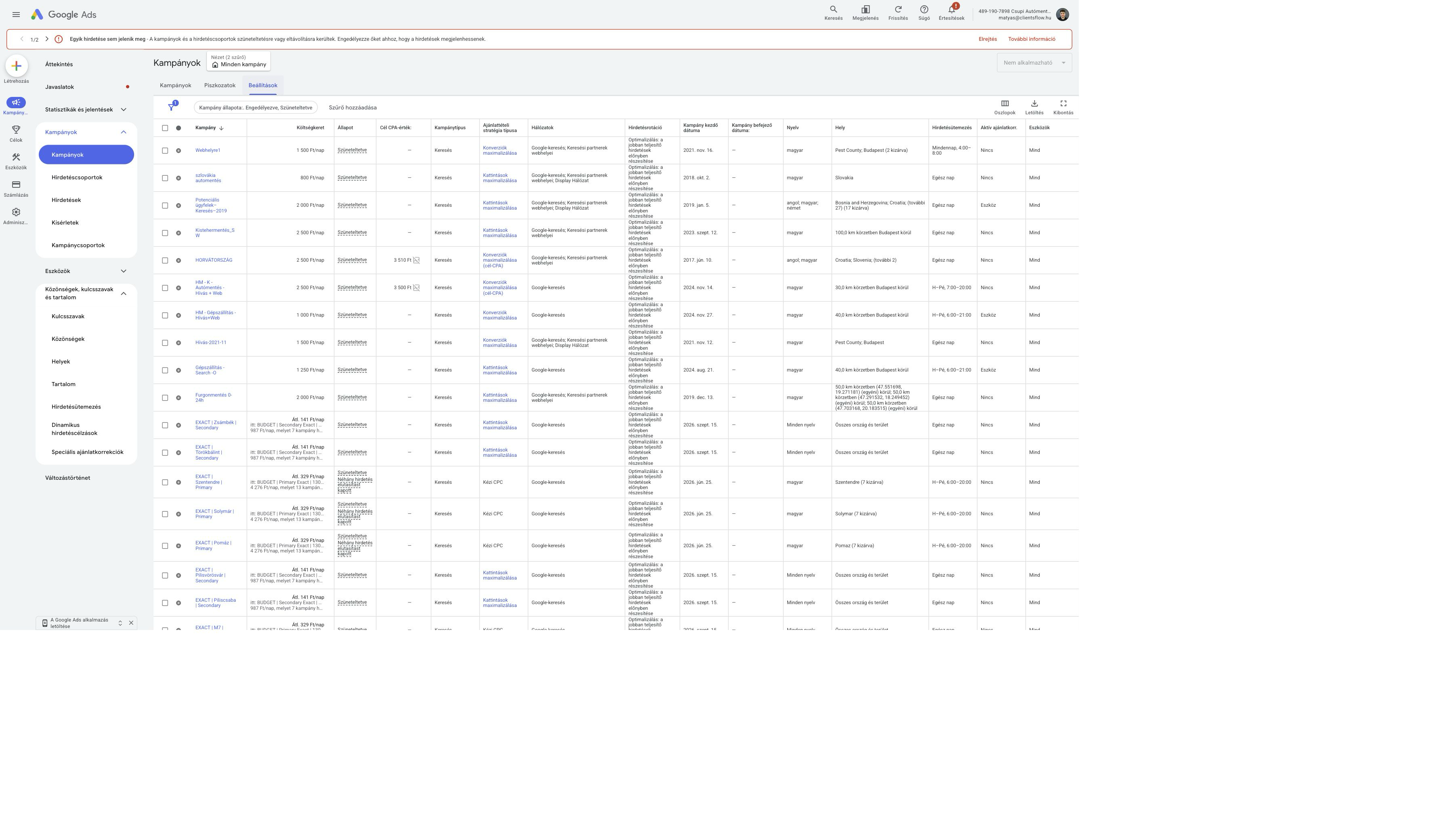Click the 1 500 Ft/nap budget of Webhelyre1

pos(310,151)
